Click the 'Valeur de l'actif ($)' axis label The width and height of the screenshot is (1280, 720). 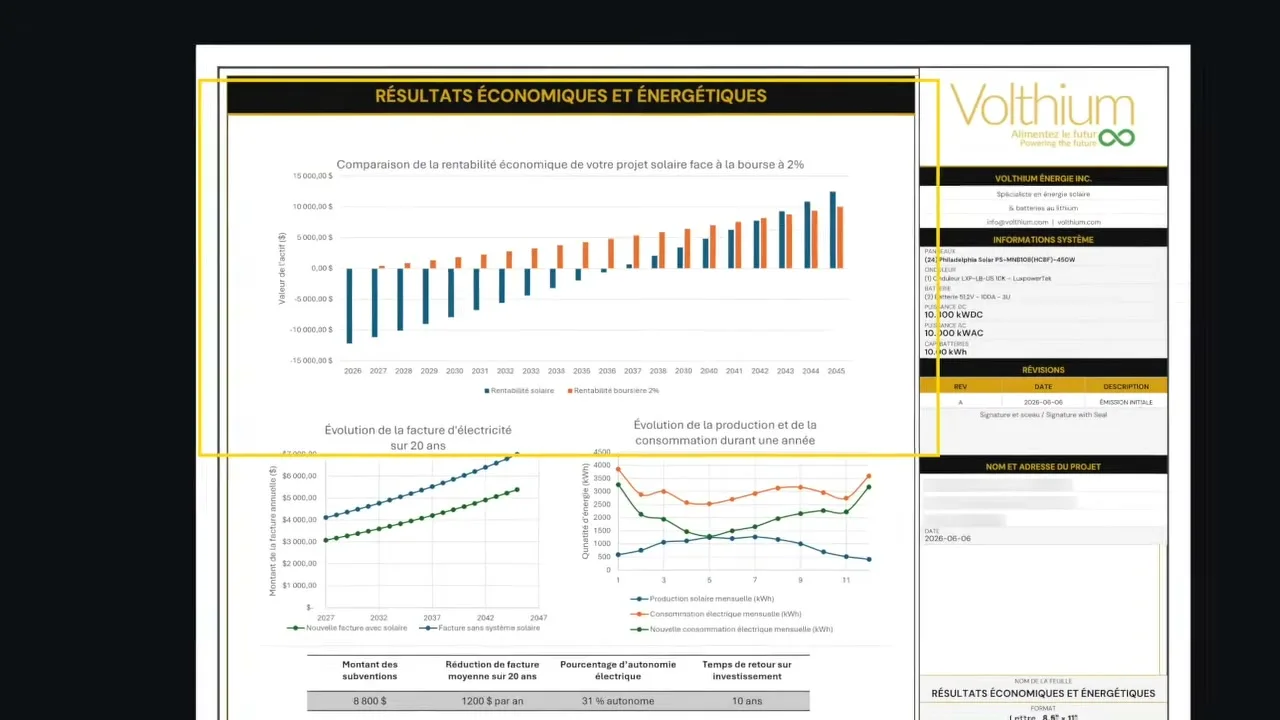[283, 268]
